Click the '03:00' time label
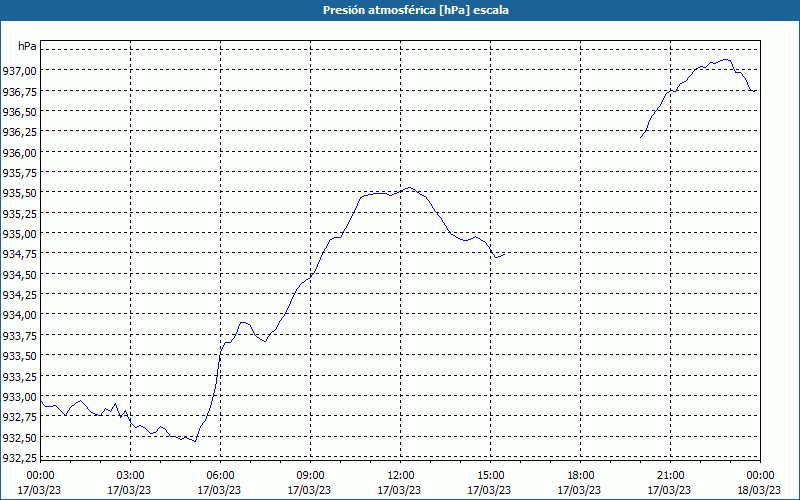800x500 pixels. click(x=130, y=476)
